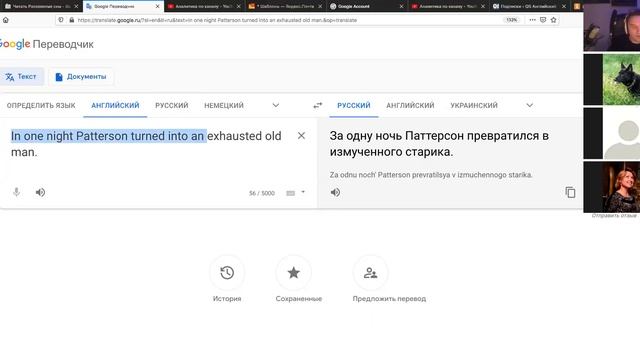Click the Google Переводчик logo
Viewport: 640px width, 360px height.
(46, 44)
